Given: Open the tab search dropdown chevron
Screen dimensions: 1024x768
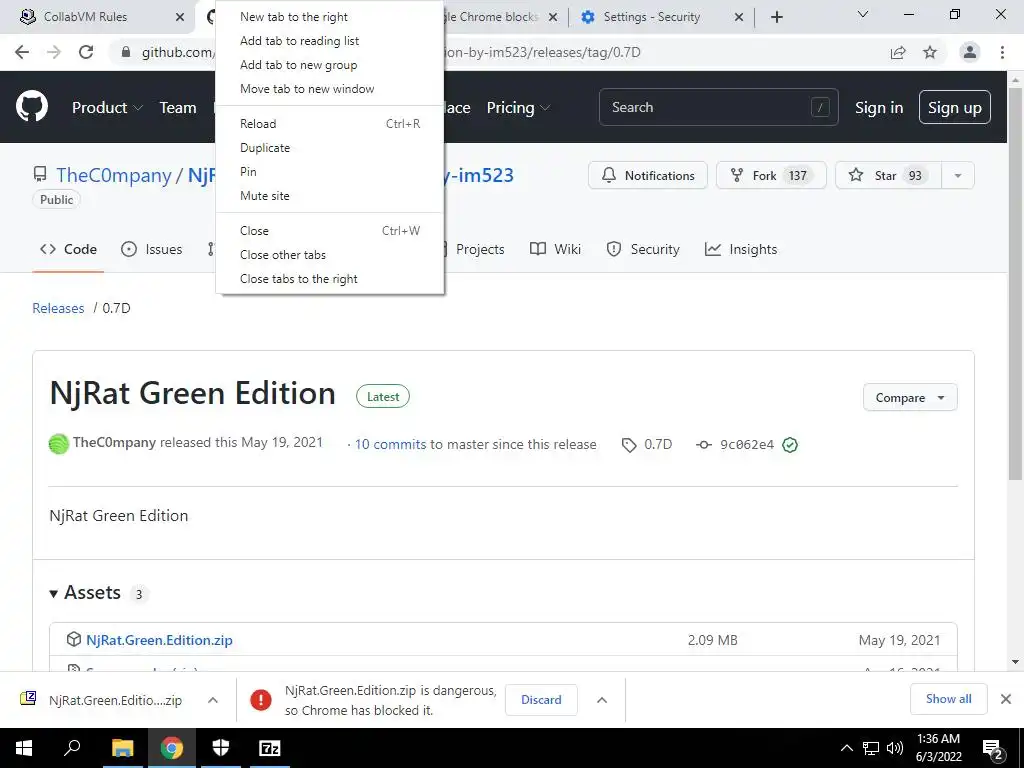Looking at the screenshot, I should 863,14.
